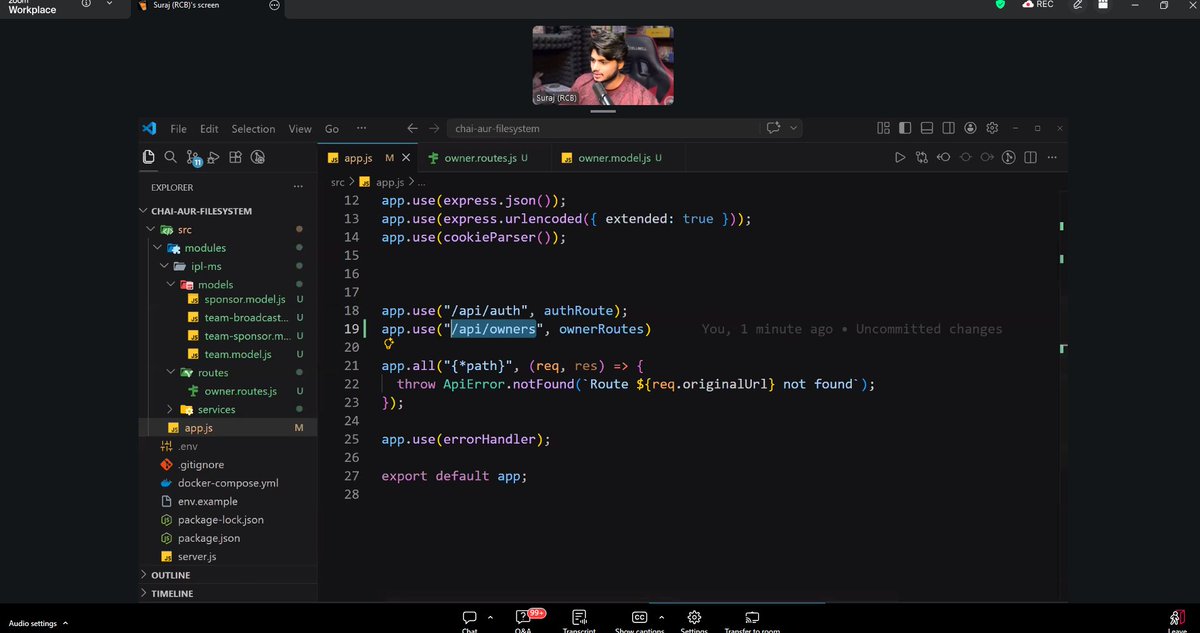Collapse the CHAI-AUR-FILESYSTEM root folder
This screenshot has height=633, width=1200.
143,211
